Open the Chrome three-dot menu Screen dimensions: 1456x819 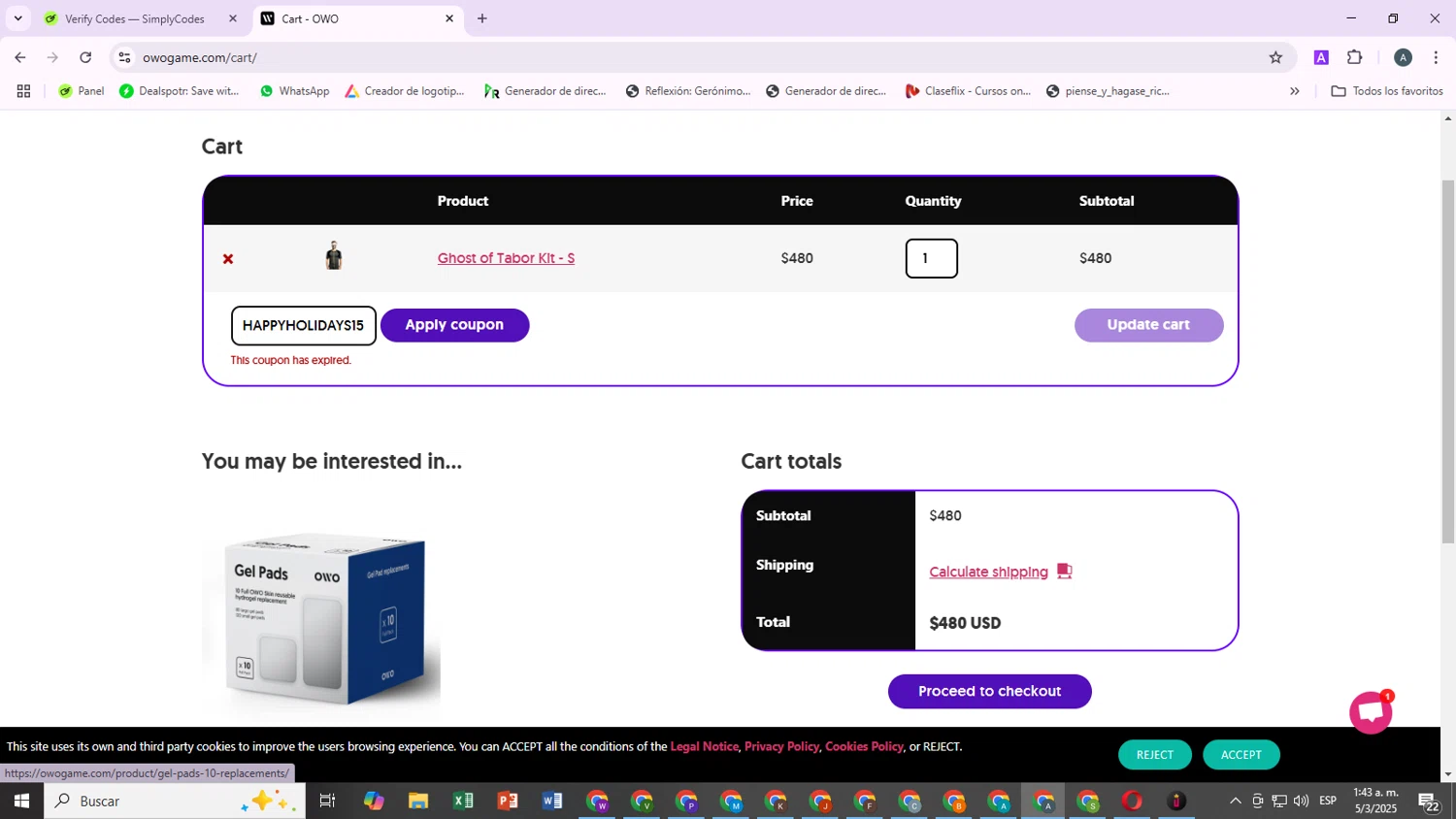[x=1436, y=57]
